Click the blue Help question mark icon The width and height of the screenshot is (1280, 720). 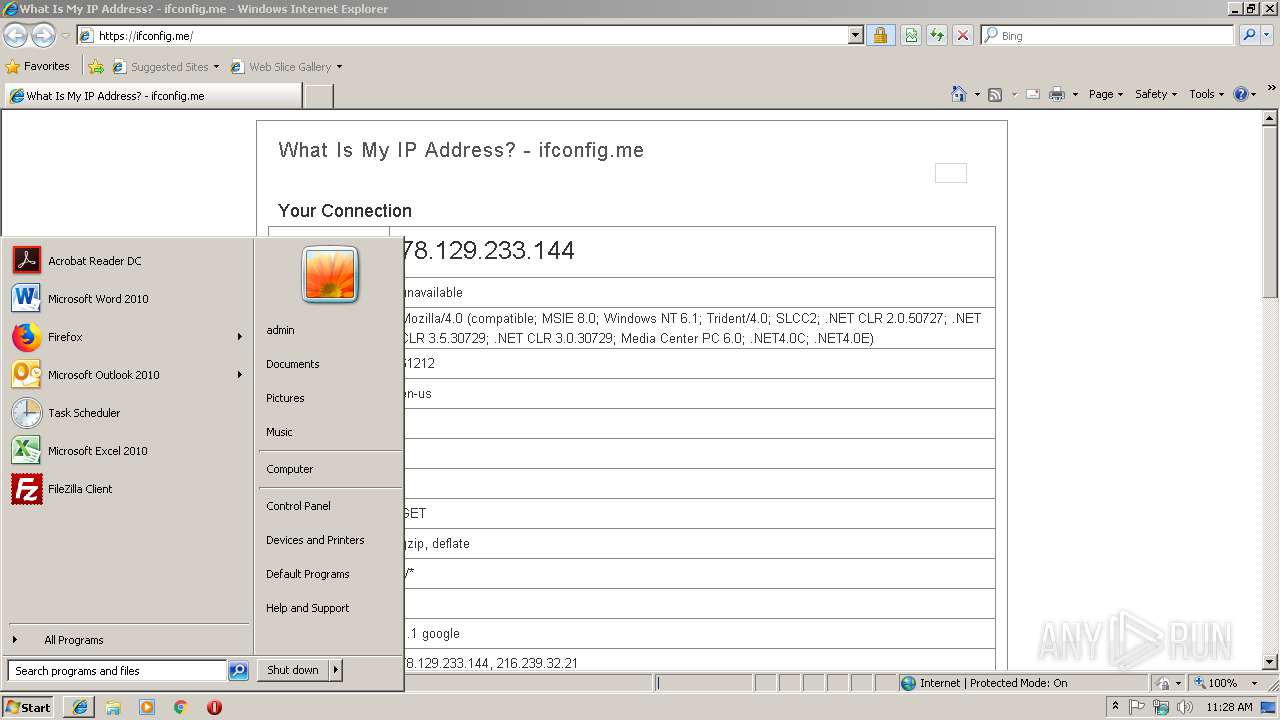tap(1241, 94)
